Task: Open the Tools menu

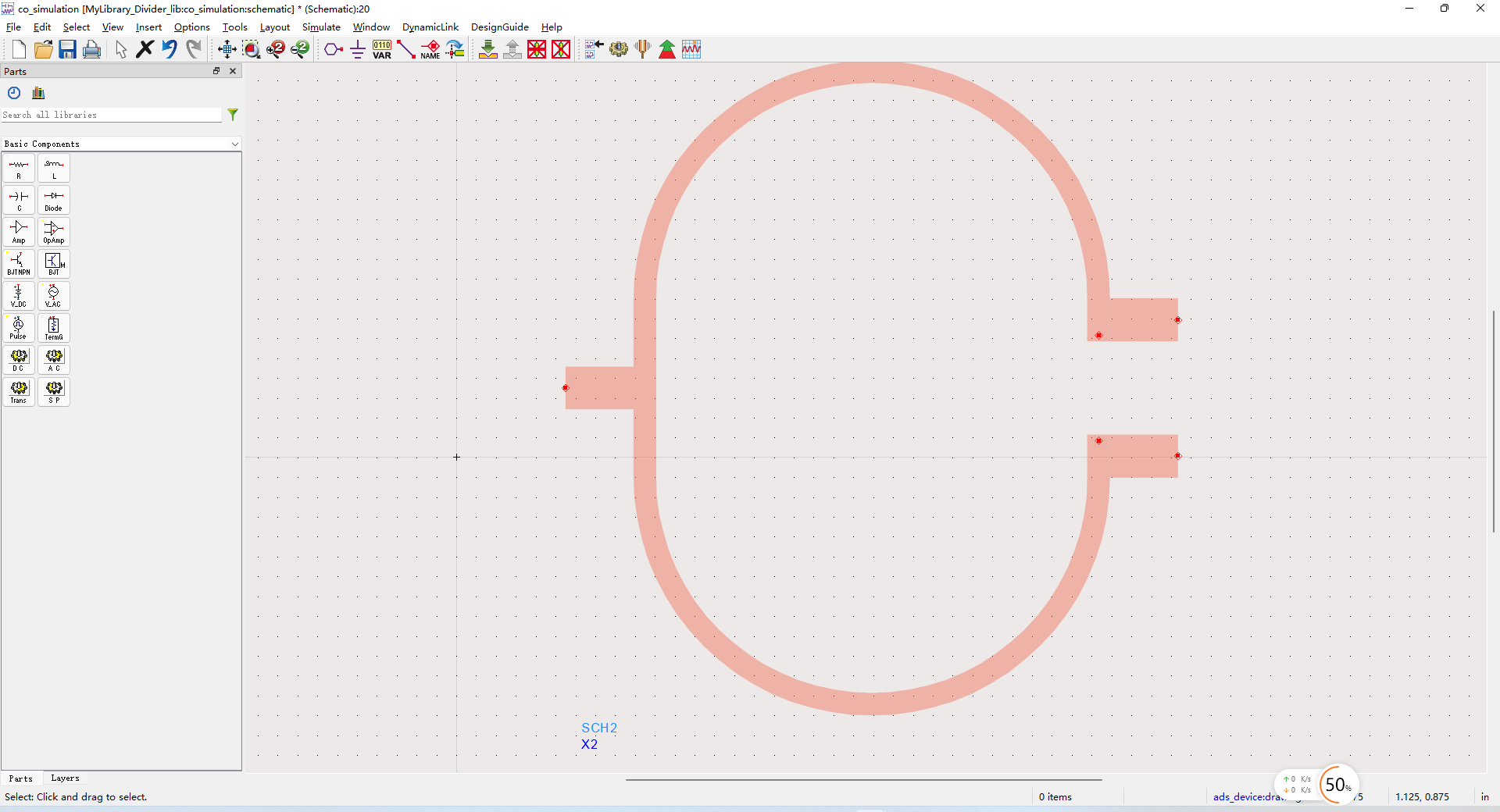Action: (x=235, y=27)
